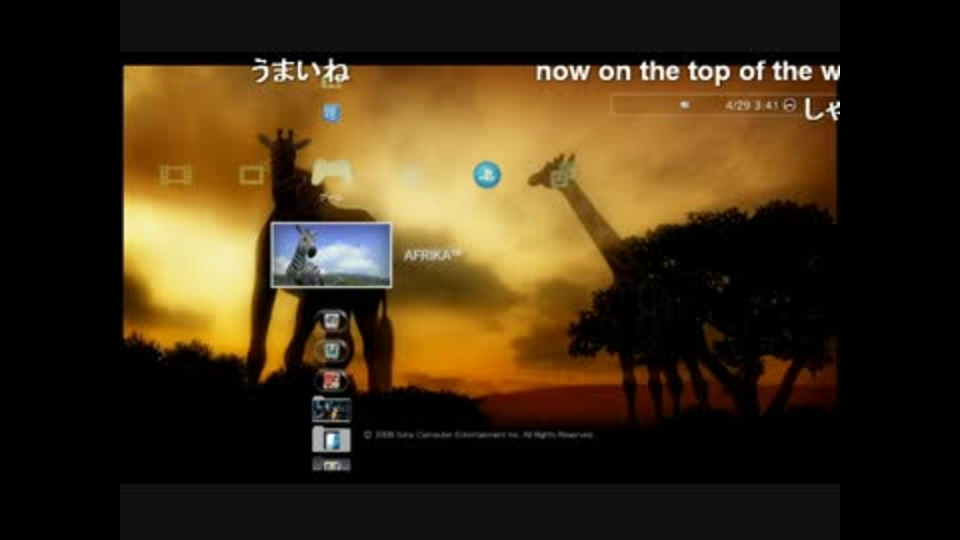
Task: Select the Game controller category icon
Action: [331, 172]
